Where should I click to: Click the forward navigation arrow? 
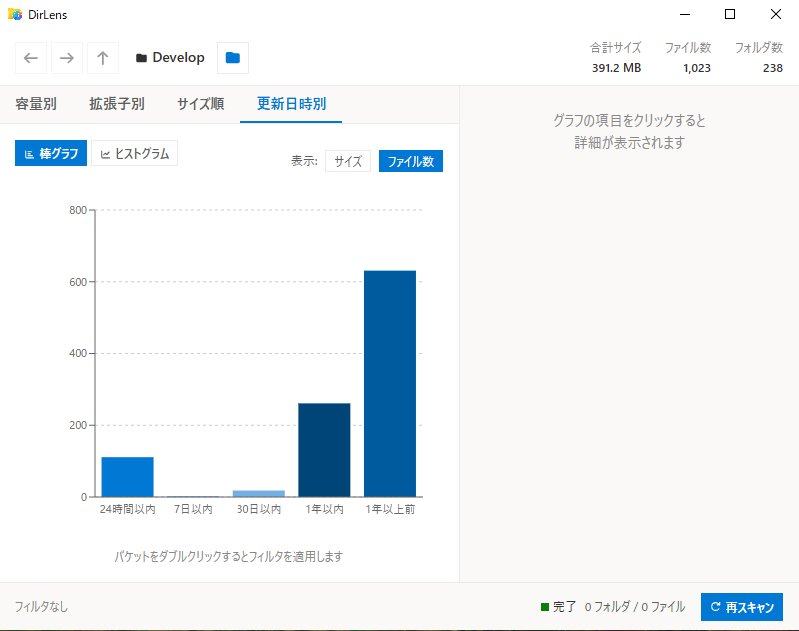click(67, 58)
